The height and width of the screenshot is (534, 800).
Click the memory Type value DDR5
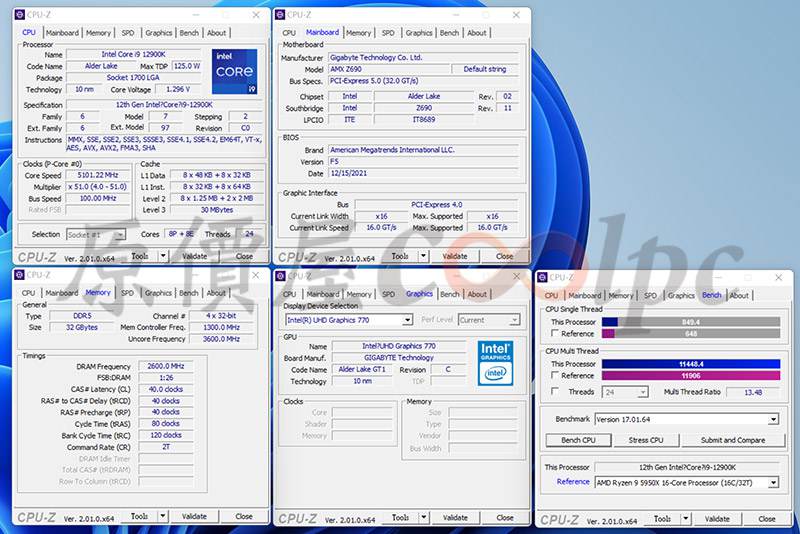[x=82, y=316]
